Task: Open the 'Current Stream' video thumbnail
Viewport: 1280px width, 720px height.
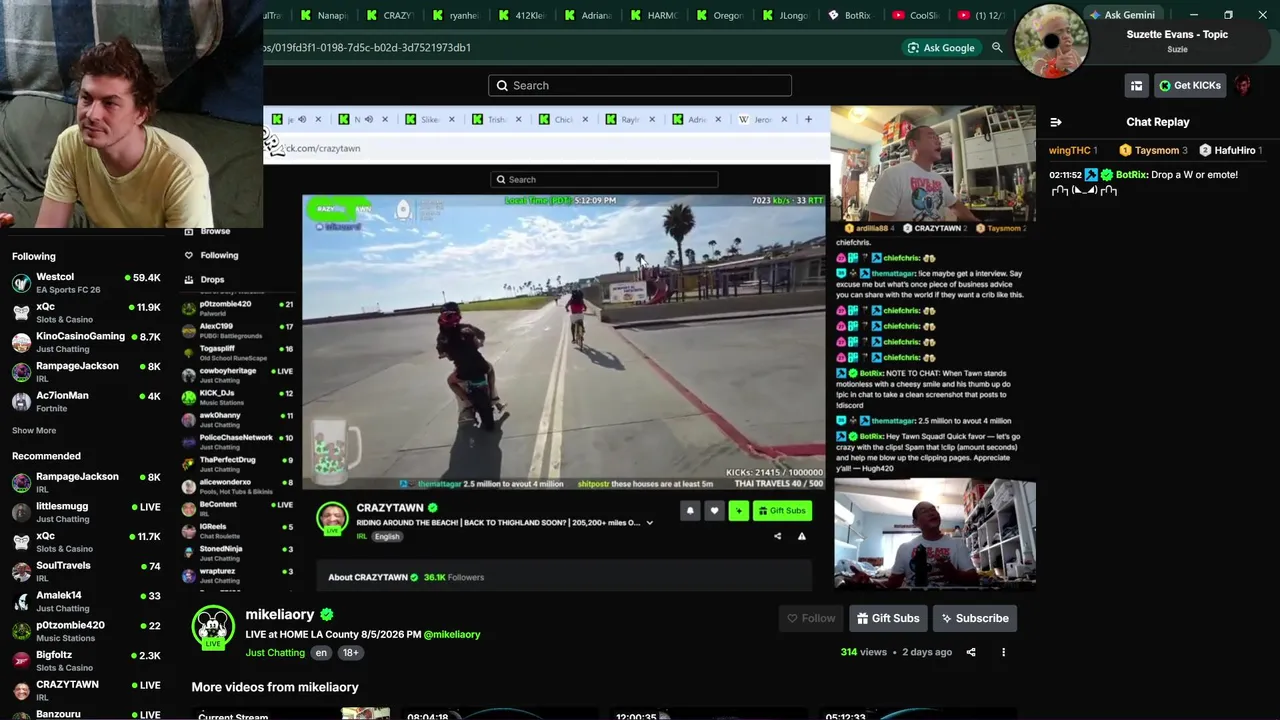Action: (290, 713)
